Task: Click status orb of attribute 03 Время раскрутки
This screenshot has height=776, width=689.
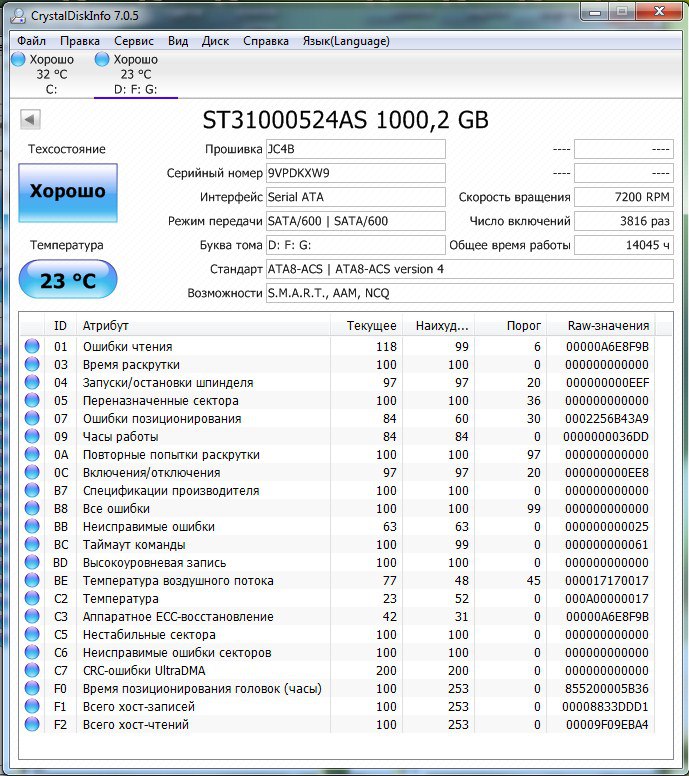Action: pos(32,364)
